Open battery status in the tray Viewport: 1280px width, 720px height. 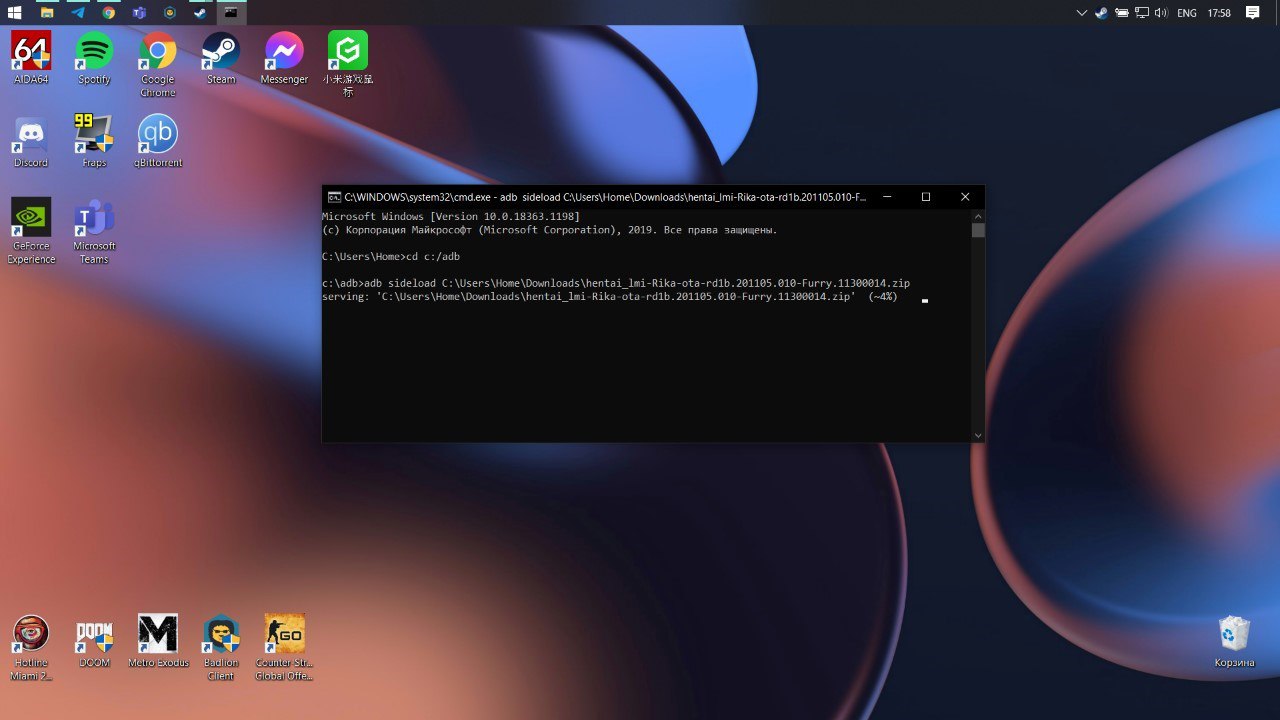click(1121, 13)
